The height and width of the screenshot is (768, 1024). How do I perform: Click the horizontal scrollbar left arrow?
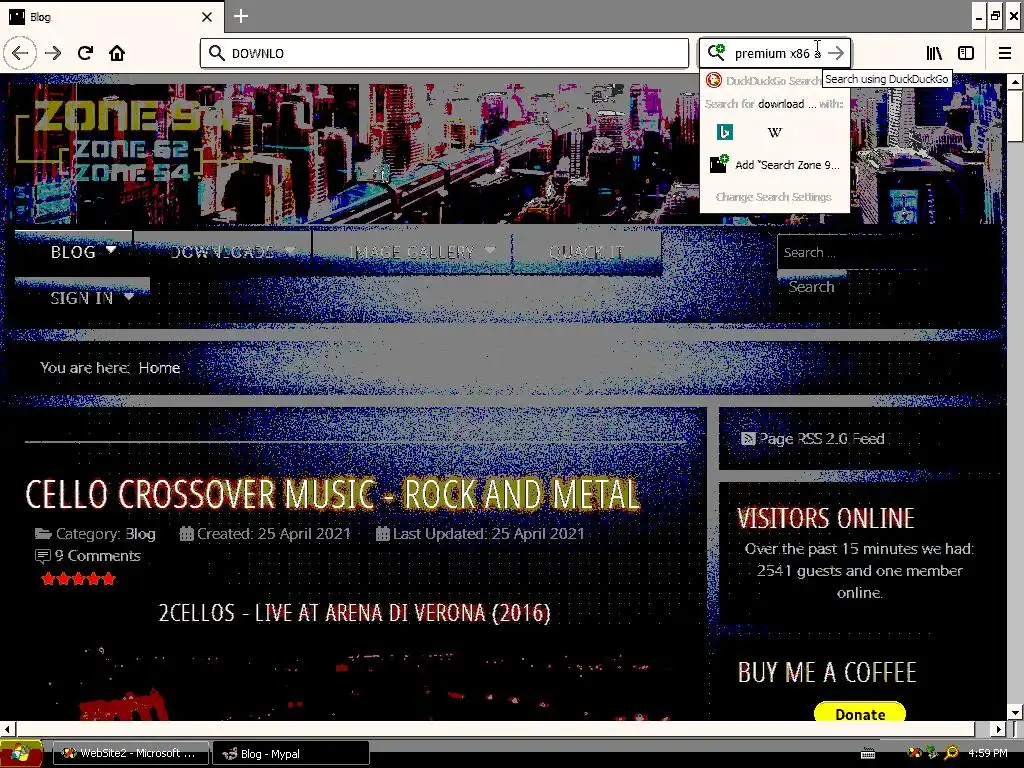7,729
